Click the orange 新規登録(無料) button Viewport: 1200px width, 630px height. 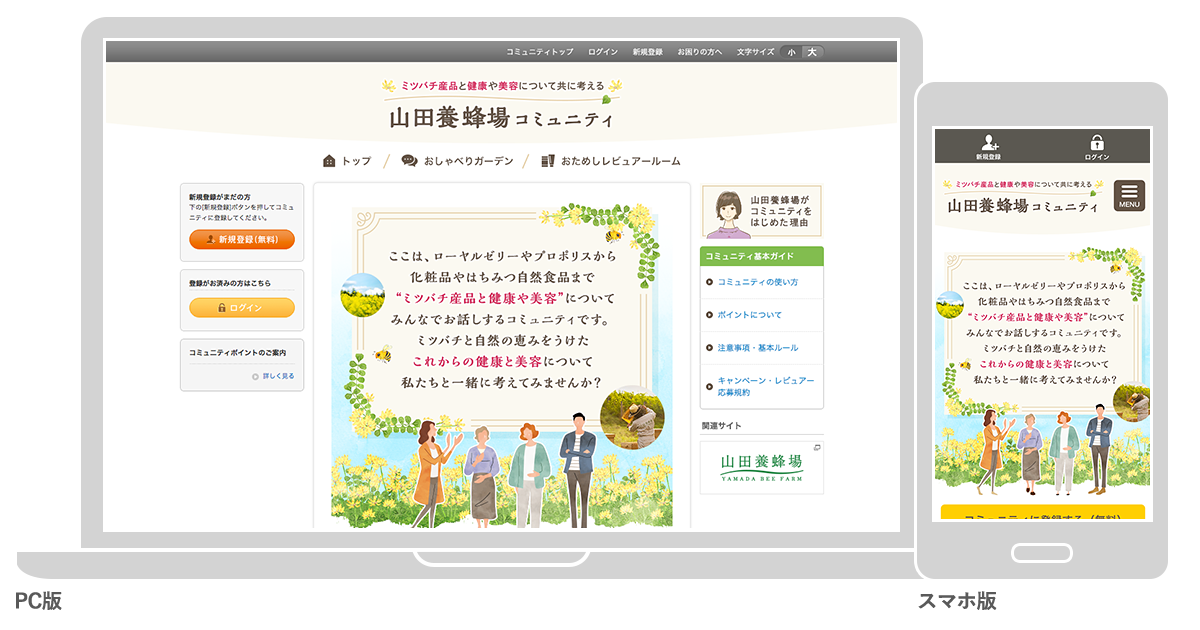point(242,239)
